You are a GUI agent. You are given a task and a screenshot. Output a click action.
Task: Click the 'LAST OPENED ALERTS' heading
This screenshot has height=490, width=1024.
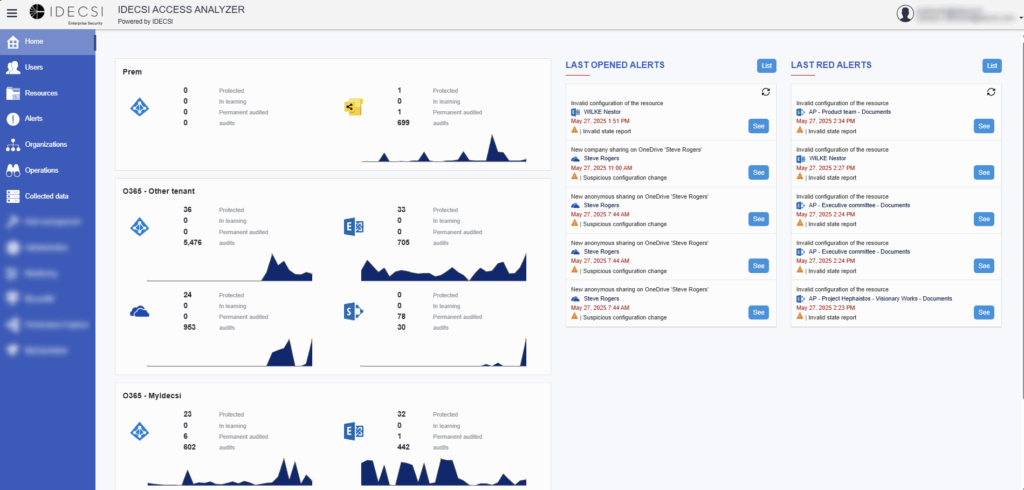point(615,65)
